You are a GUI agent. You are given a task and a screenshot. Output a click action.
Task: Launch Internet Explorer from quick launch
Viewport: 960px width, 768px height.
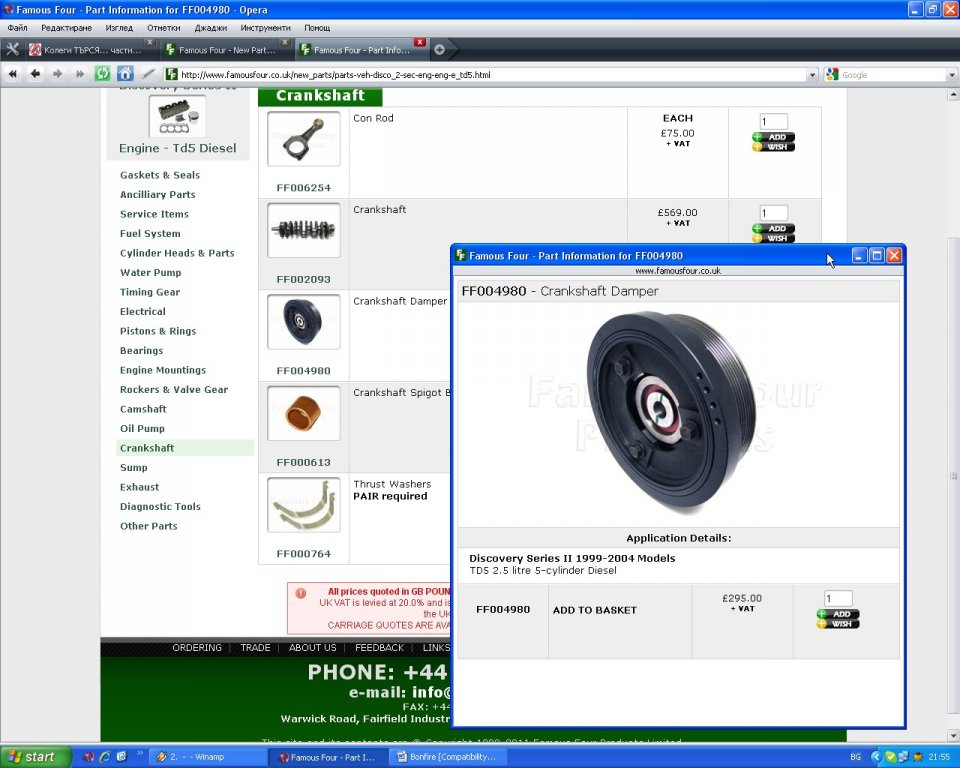click(x=105, y=757)
